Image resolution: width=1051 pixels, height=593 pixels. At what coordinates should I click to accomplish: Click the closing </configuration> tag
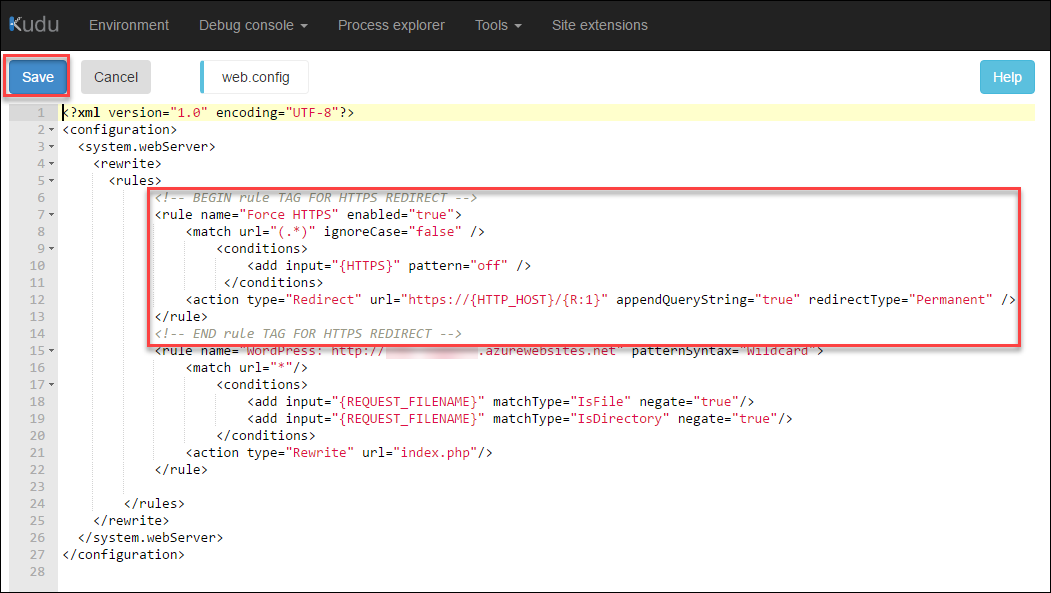coord(123,555)
